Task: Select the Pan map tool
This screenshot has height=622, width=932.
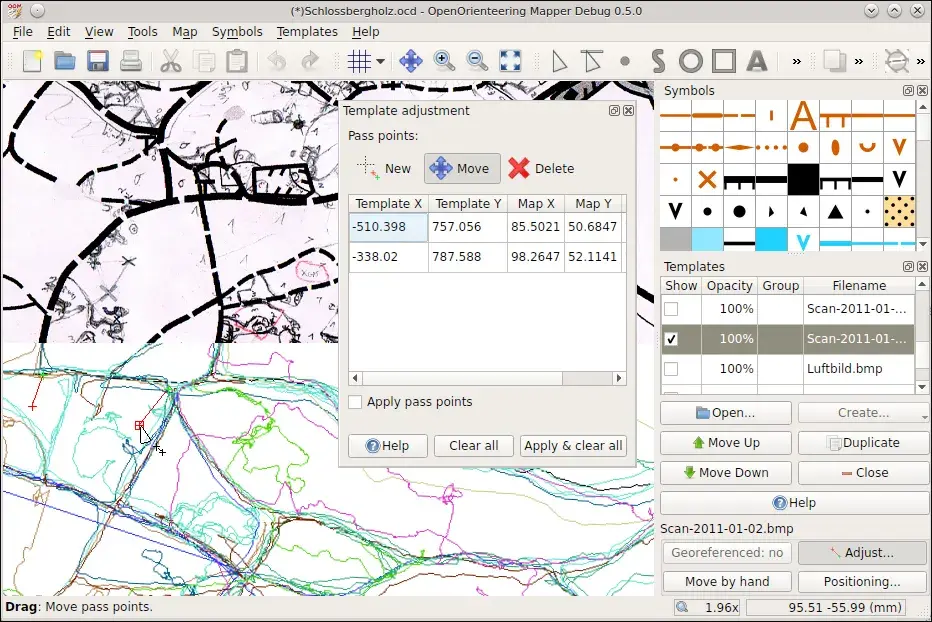Action: 411,61
